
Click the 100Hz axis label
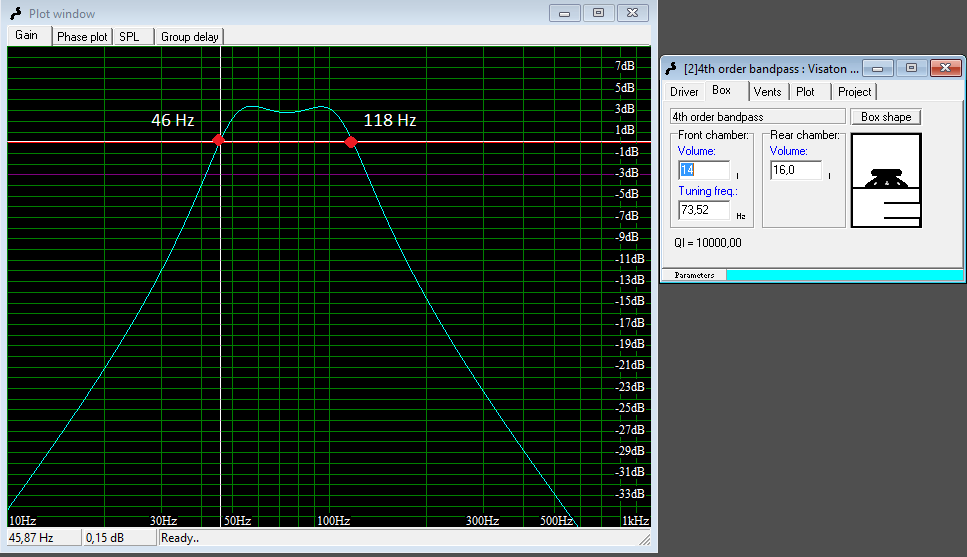(334, 521)
